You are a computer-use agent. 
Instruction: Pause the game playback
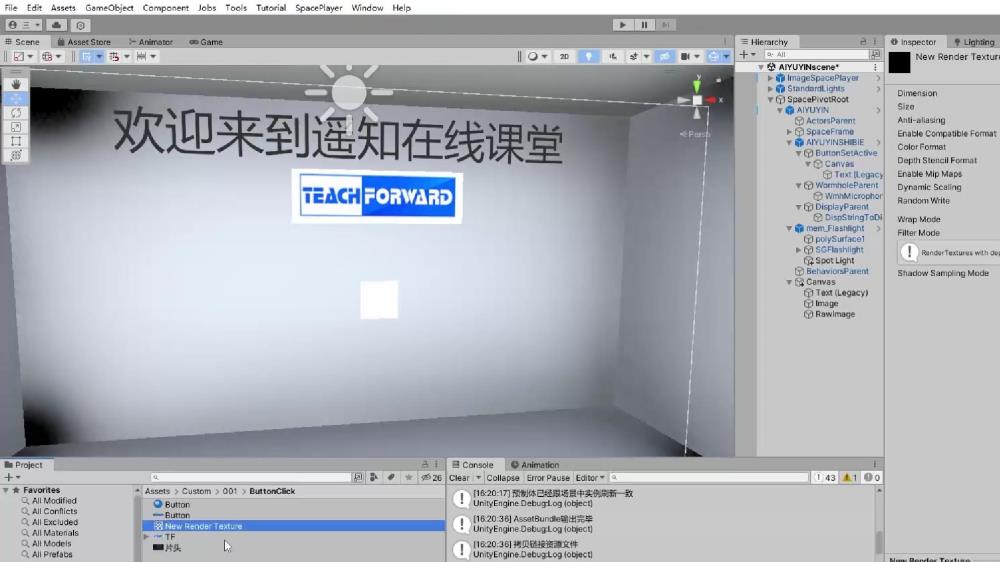coord(644,25)
